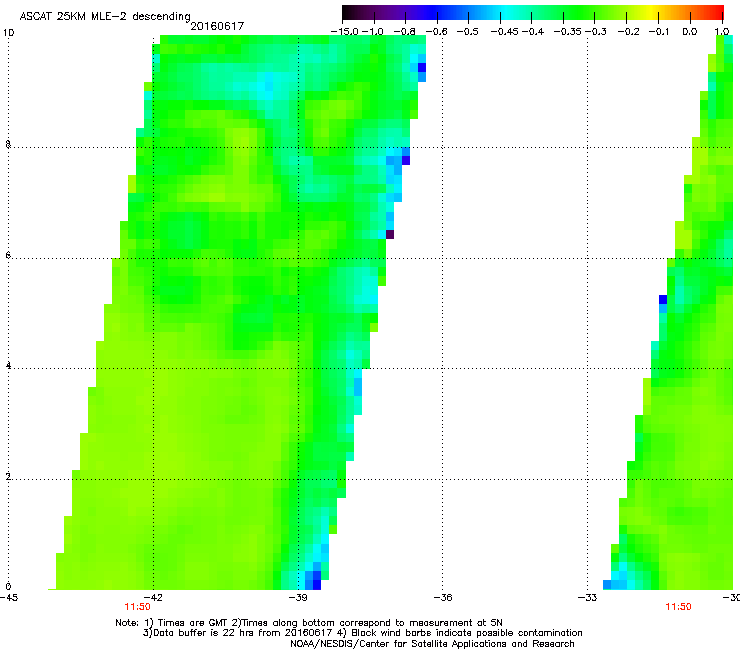Image resolution: width=740 pixels, height=650 pixels.
Task: Click the latitude axis label '8'
Action: [8, 144]
